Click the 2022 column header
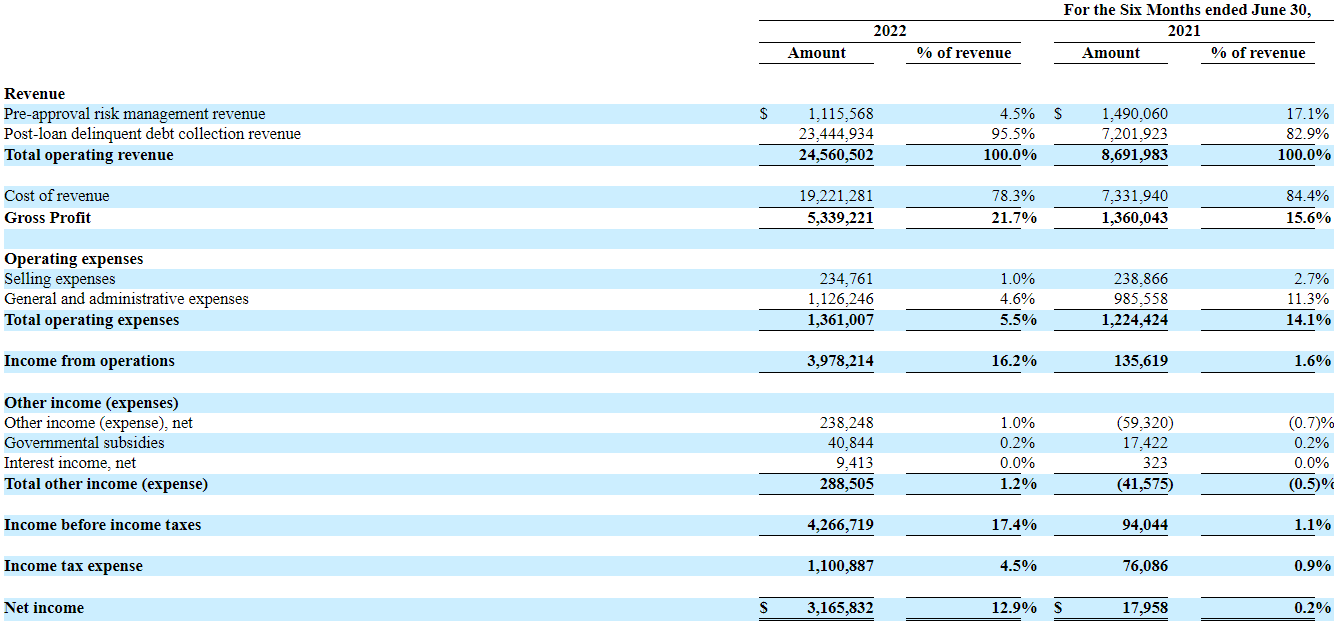 (889, 31)
